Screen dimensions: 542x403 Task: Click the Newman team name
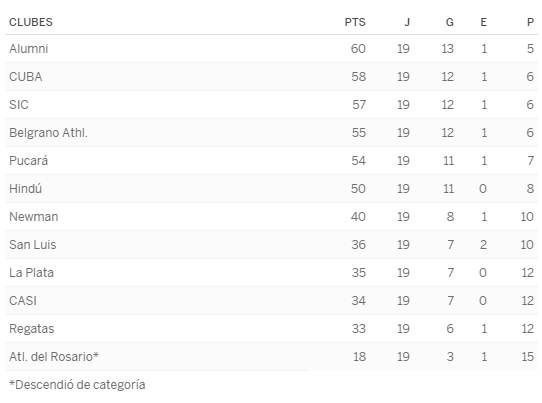pos(34,217)
